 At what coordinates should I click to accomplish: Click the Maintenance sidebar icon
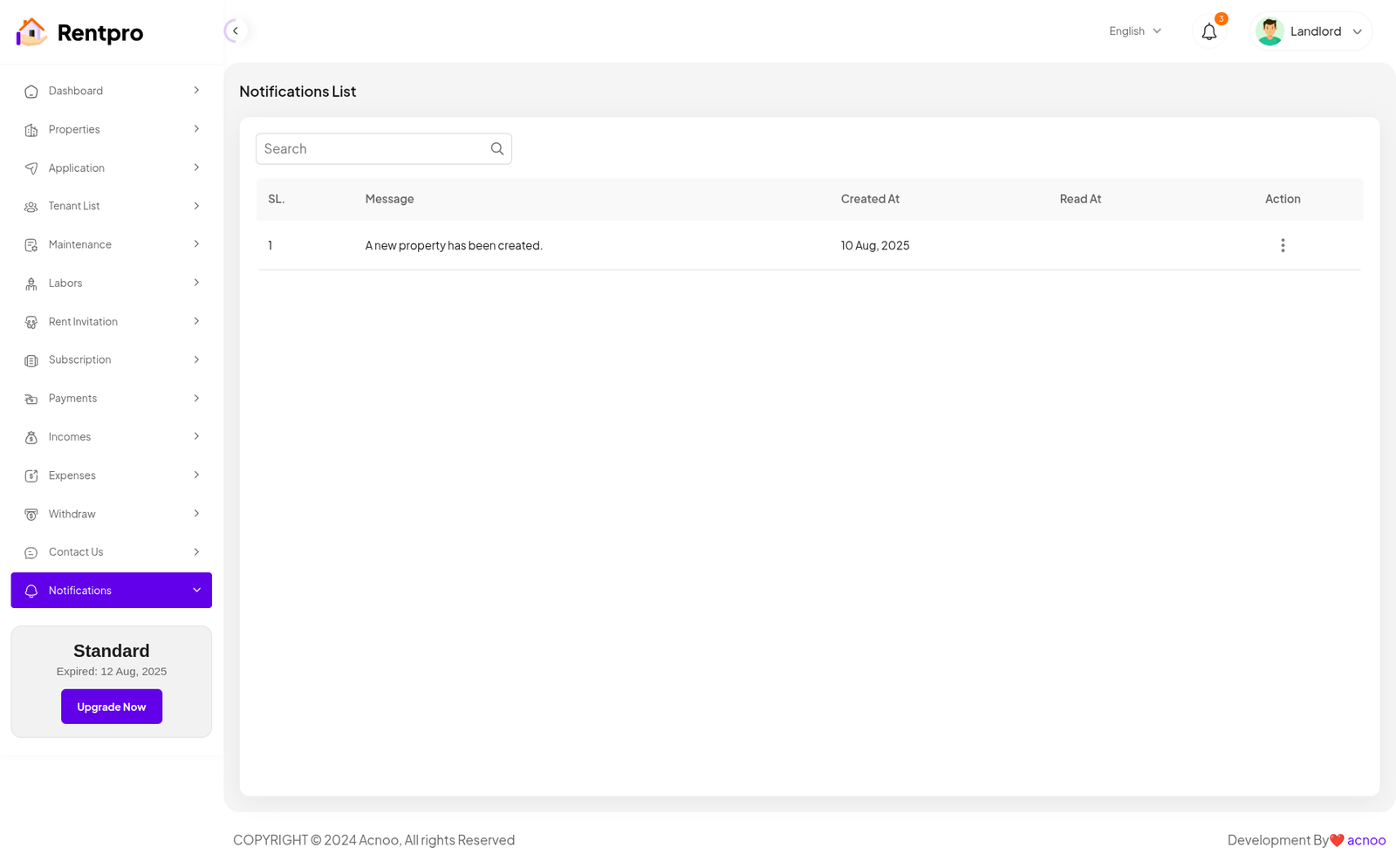(31, 245)
